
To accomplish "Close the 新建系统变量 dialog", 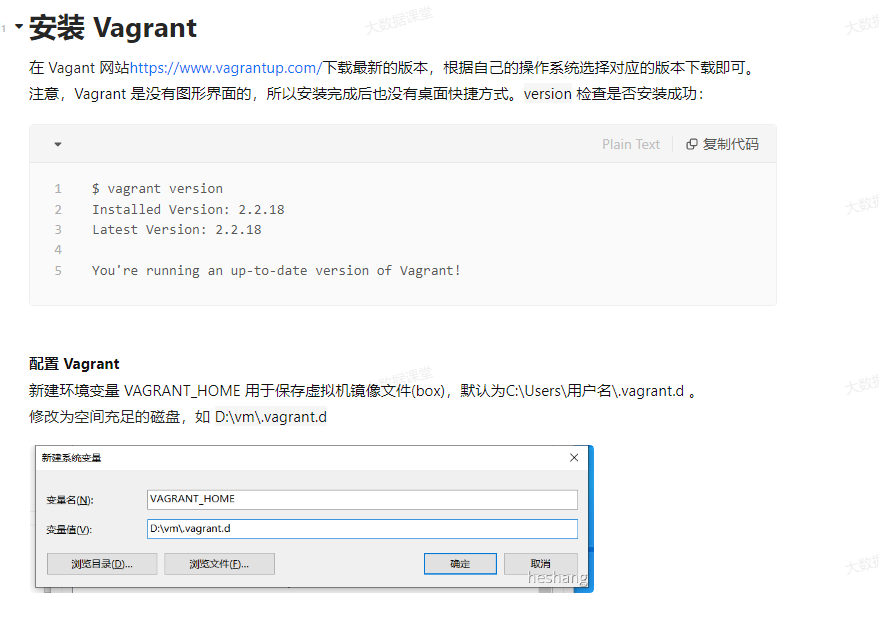I will pyautogui.click(x=574, y=457).
